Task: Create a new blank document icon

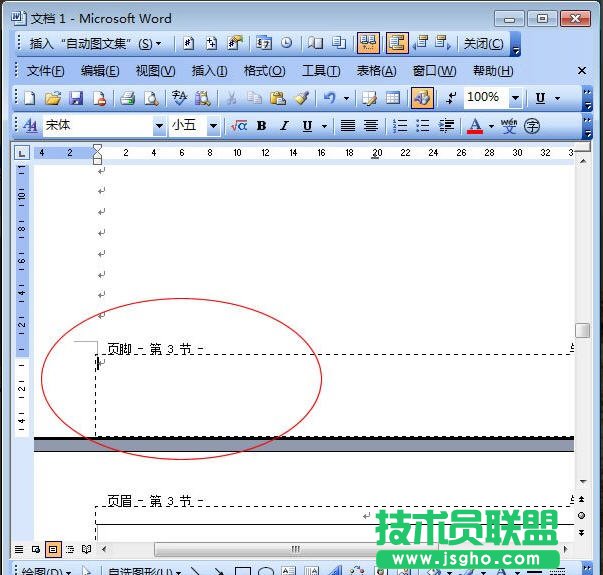Action: point(30,98)
